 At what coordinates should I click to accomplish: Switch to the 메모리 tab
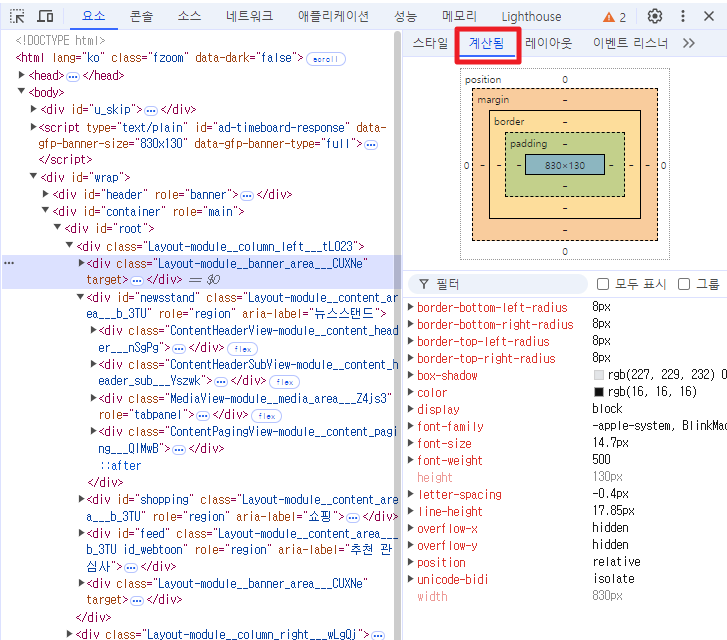(459, 16)
